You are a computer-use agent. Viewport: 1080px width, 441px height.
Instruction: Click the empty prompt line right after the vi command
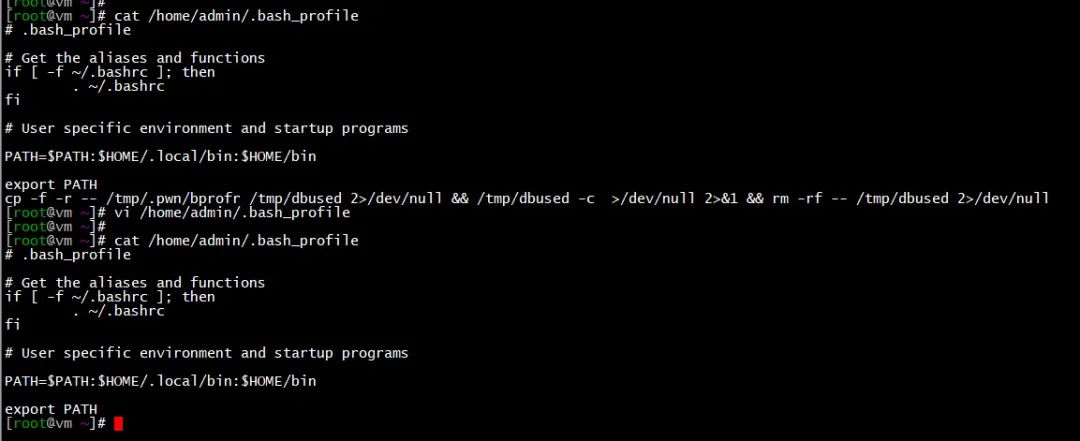[55, 227]
